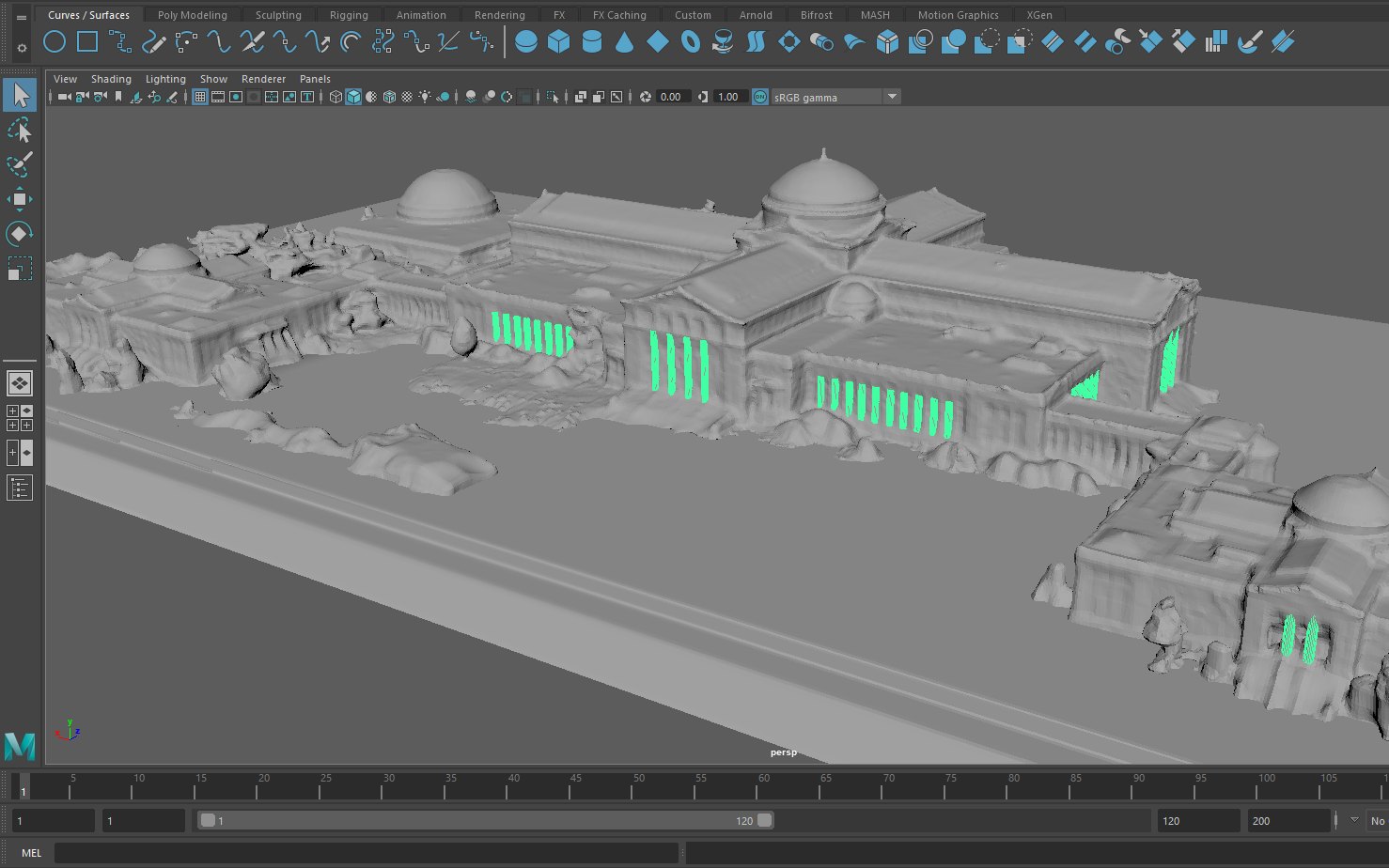Click the MEL script language button
Image resolution: width=1389 pixels, height=868 pixels.
pos(31,853)
